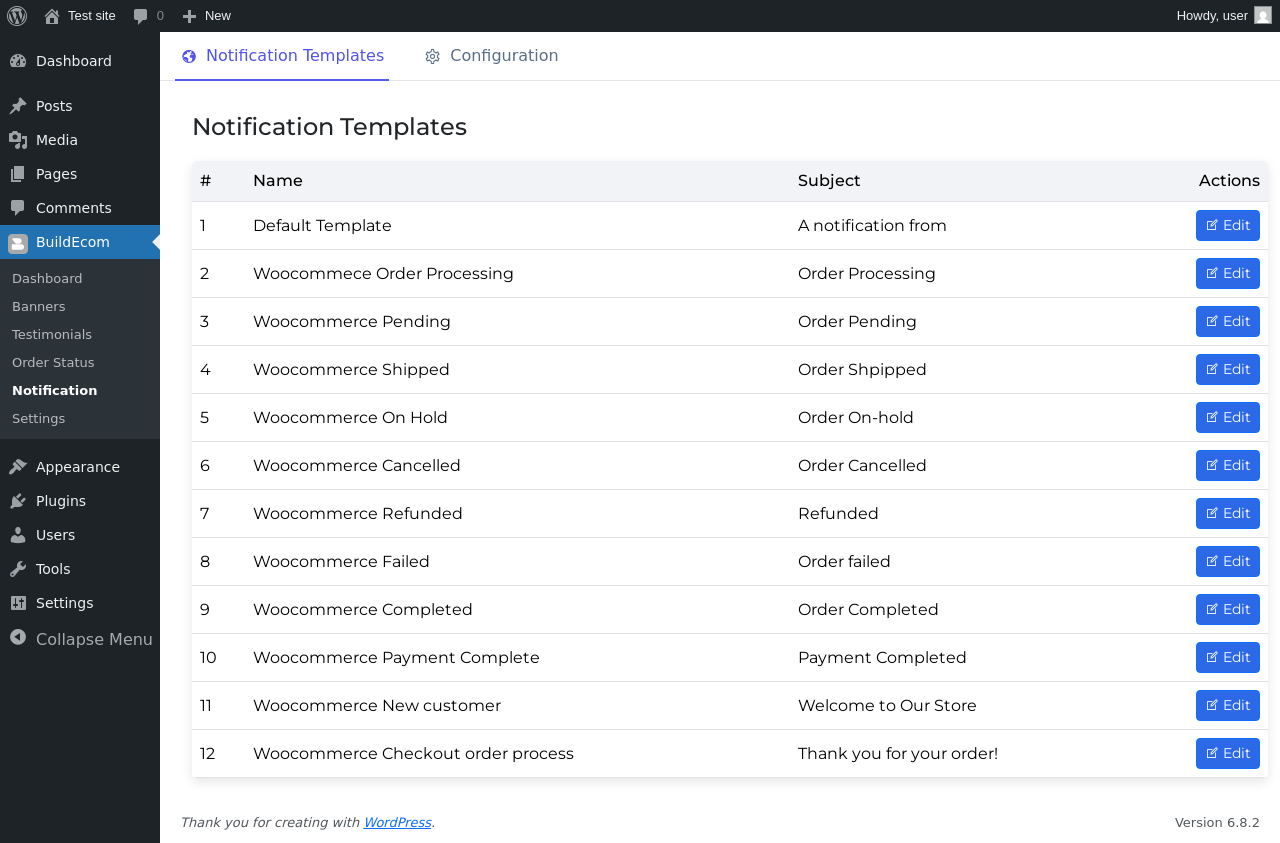Edit Woocommerce Payment Complete template
This screenshot has width=1280, height=843.
(1228, 657)
